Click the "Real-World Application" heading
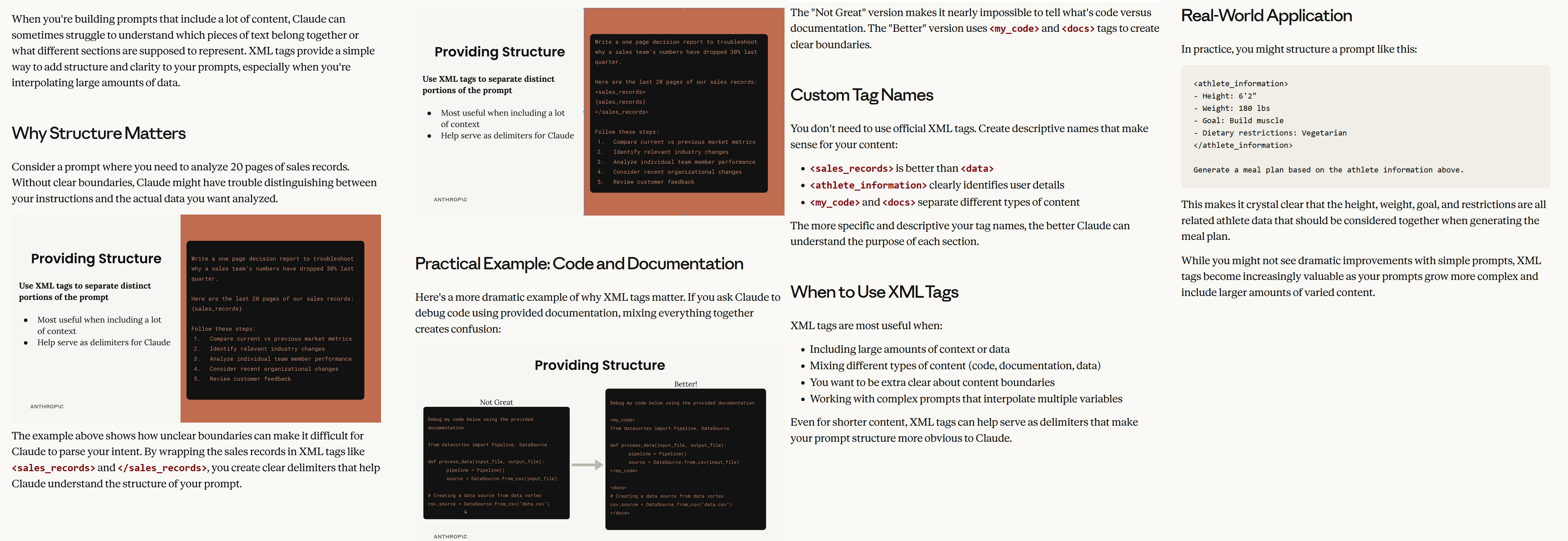This screenshot has height=541, width=1568. point(1266,16)
